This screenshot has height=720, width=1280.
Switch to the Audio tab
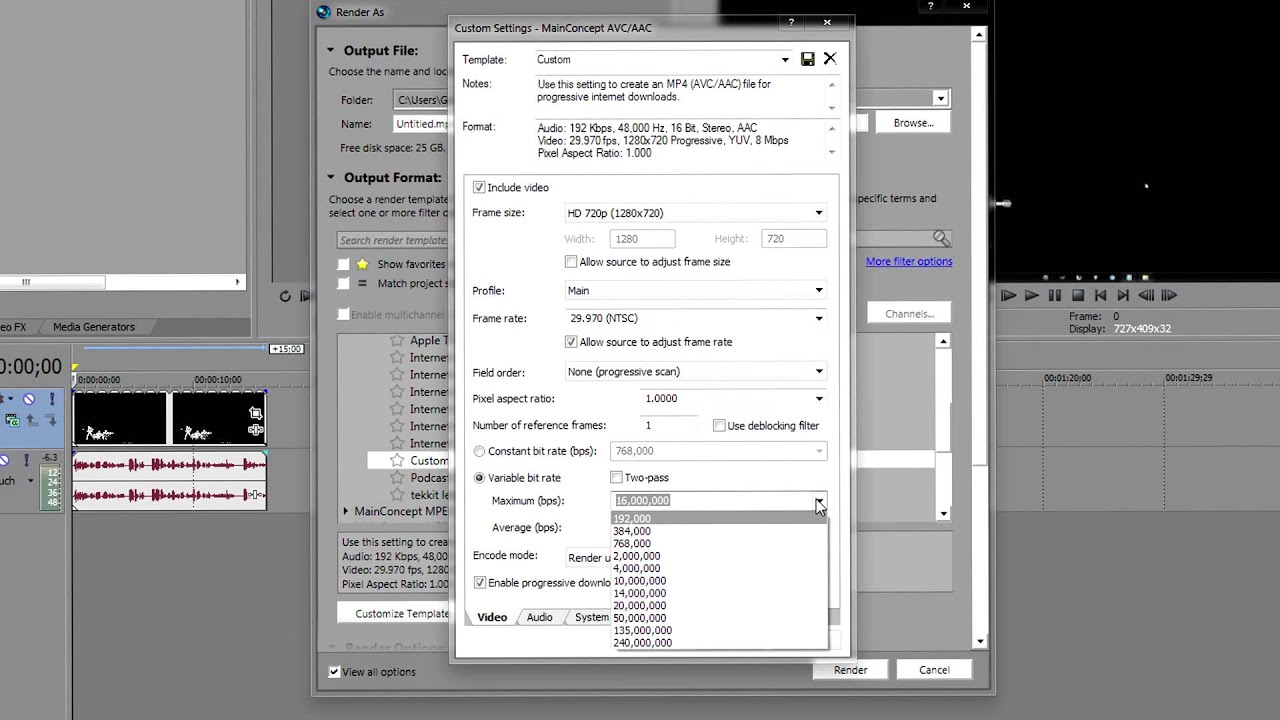coord(540,617)
